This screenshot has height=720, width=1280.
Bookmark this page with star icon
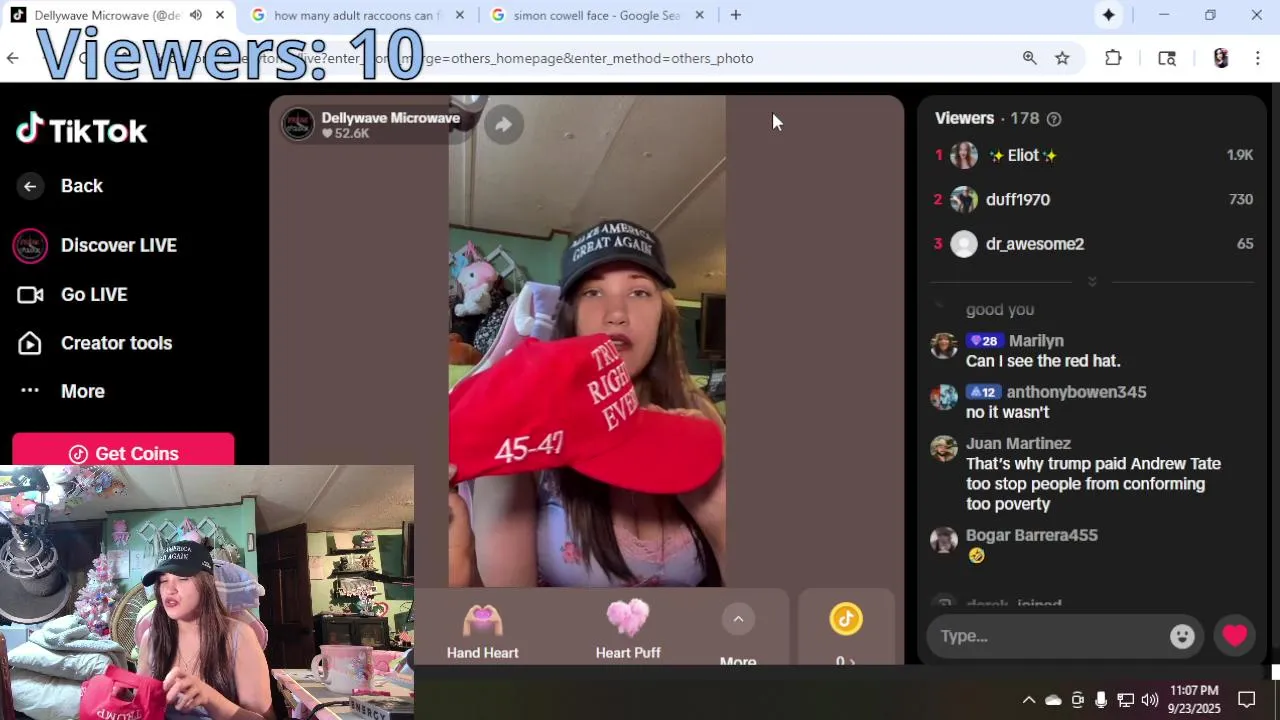pyautogui.click(x=1062, y=58)
